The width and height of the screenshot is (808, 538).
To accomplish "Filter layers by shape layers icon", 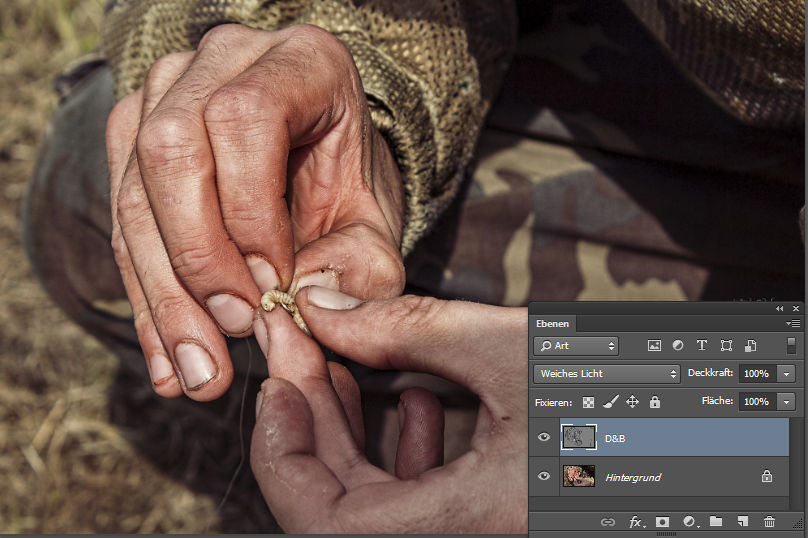I will click(726, 346).
